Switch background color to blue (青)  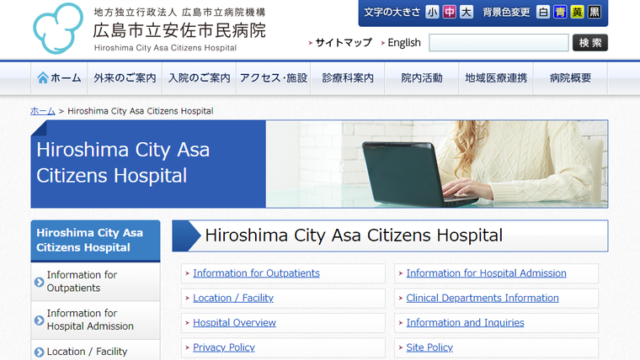(560, 12)
